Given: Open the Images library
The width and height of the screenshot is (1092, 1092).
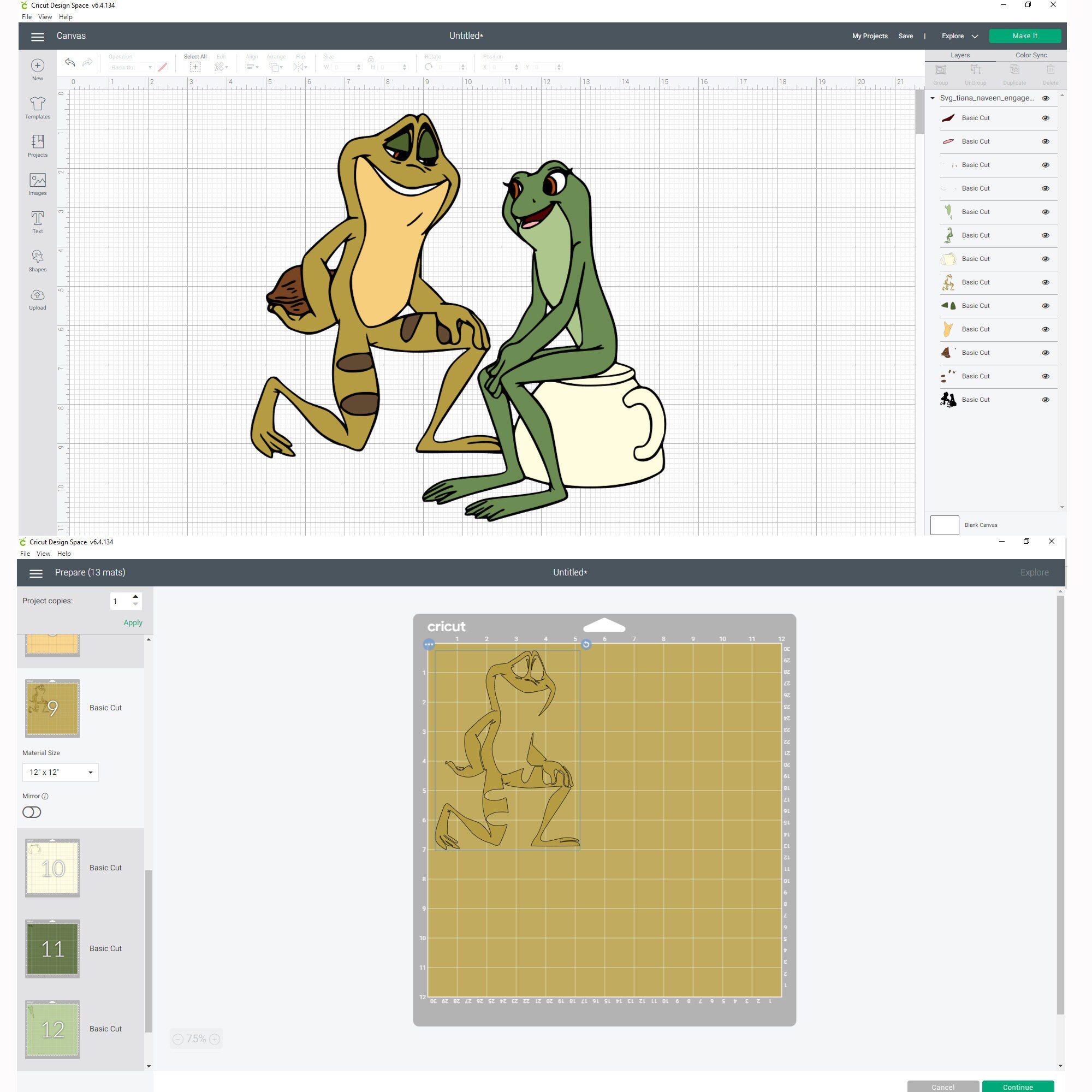Looking at the screenshot, I should (37, 183).
